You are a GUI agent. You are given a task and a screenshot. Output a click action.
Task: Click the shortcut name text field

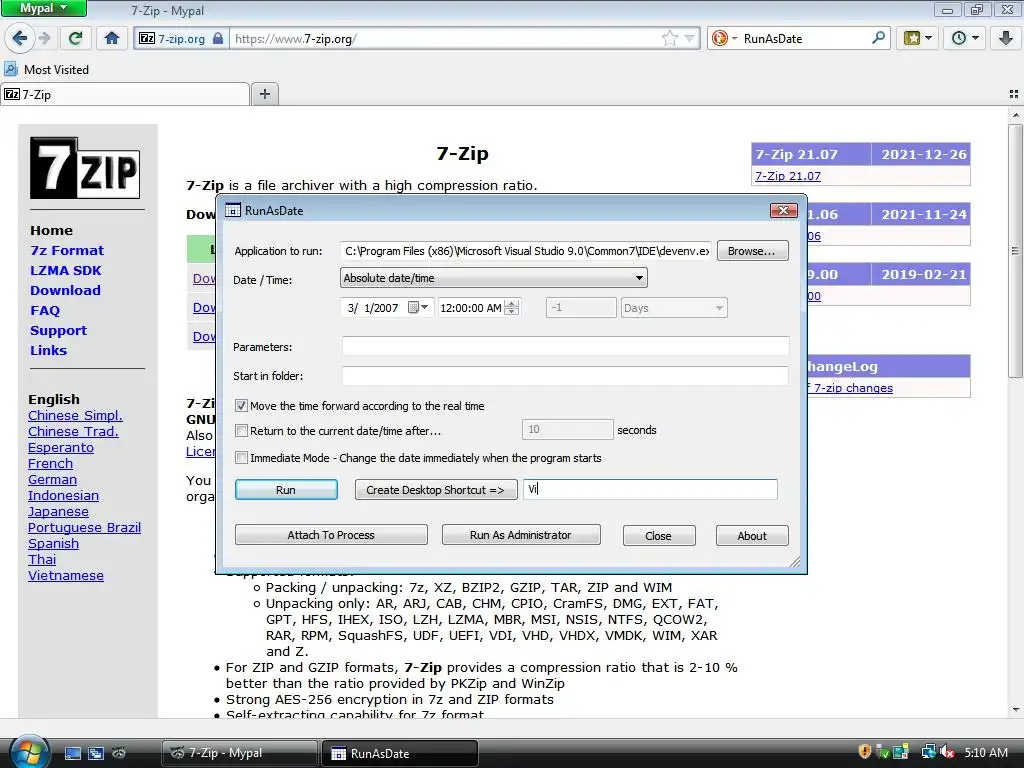click(x=650, y=489)
